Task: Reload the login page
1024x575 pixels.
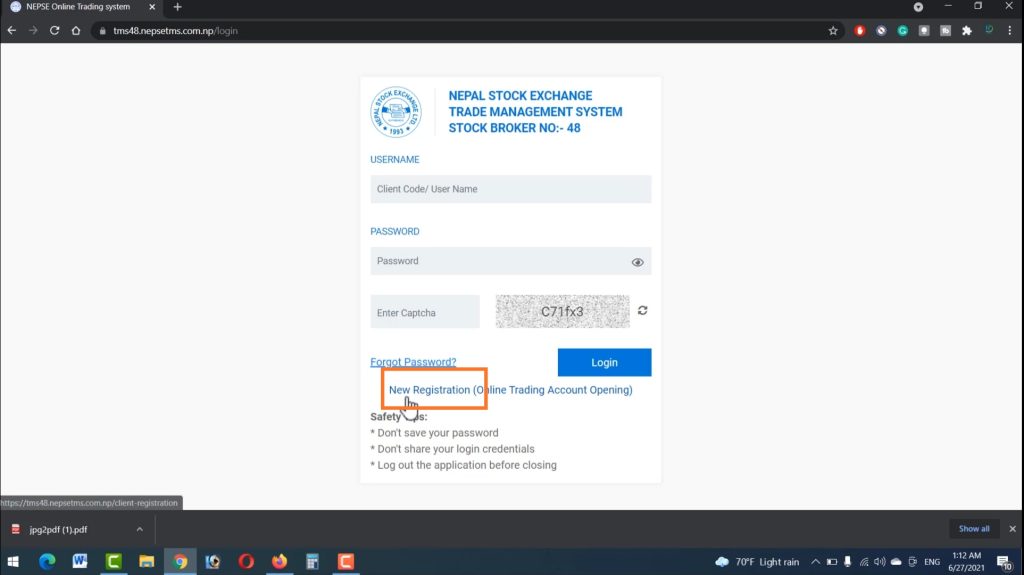Action: pos(55,31)
